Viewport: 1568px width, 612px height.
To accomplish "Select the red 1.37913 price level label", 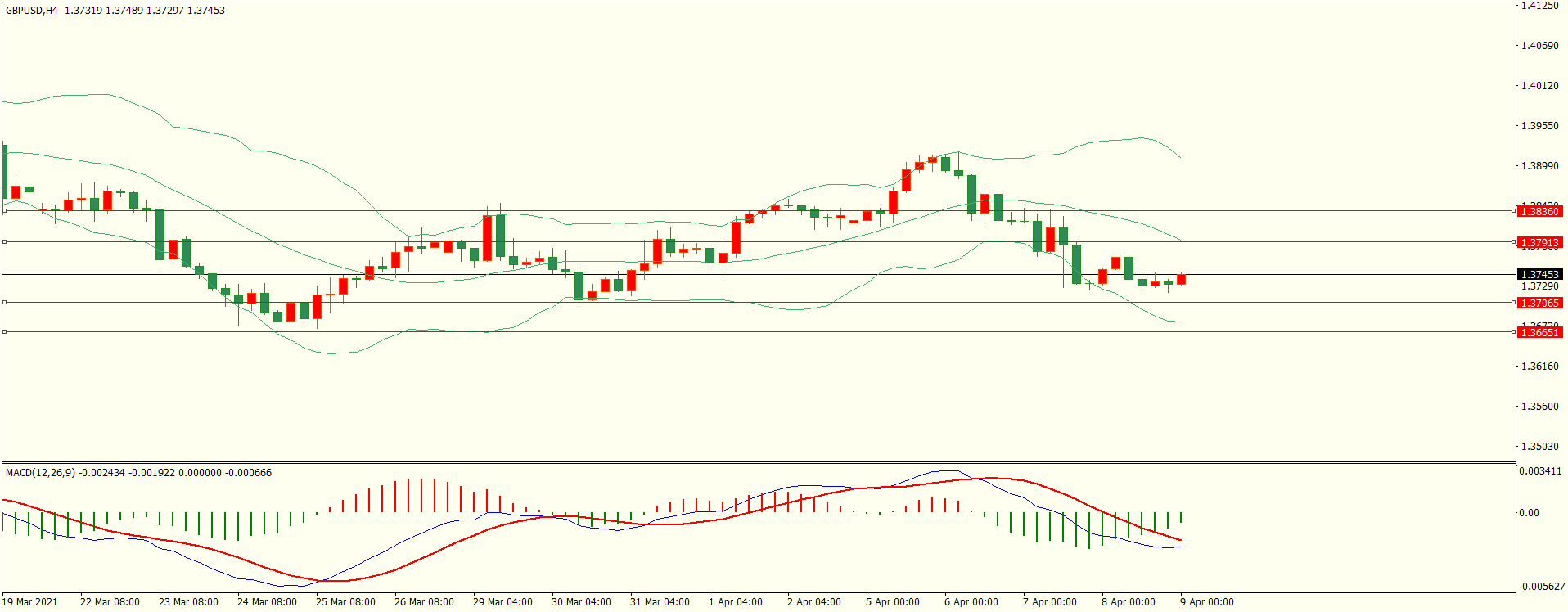I will (x=1539, y=243).
